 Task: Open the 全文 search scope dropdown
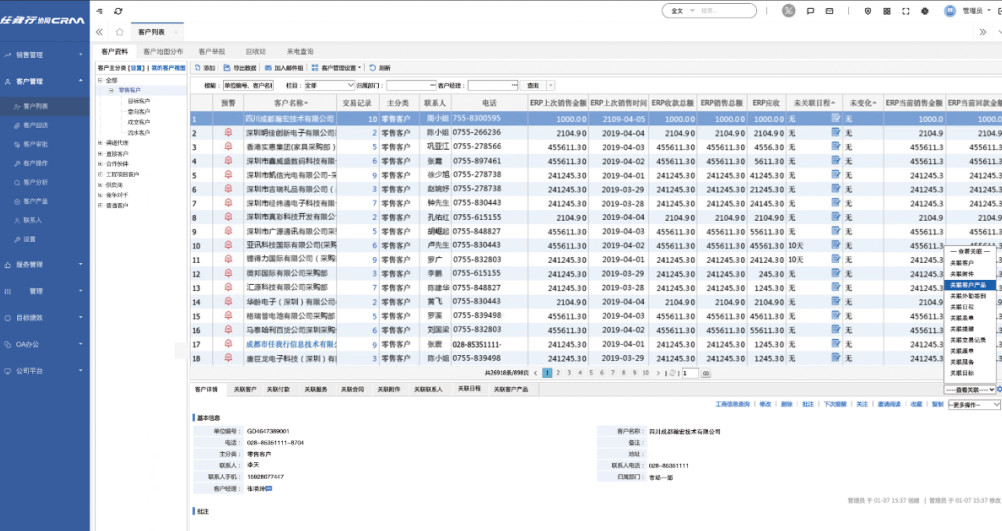[x=682, y=11]
